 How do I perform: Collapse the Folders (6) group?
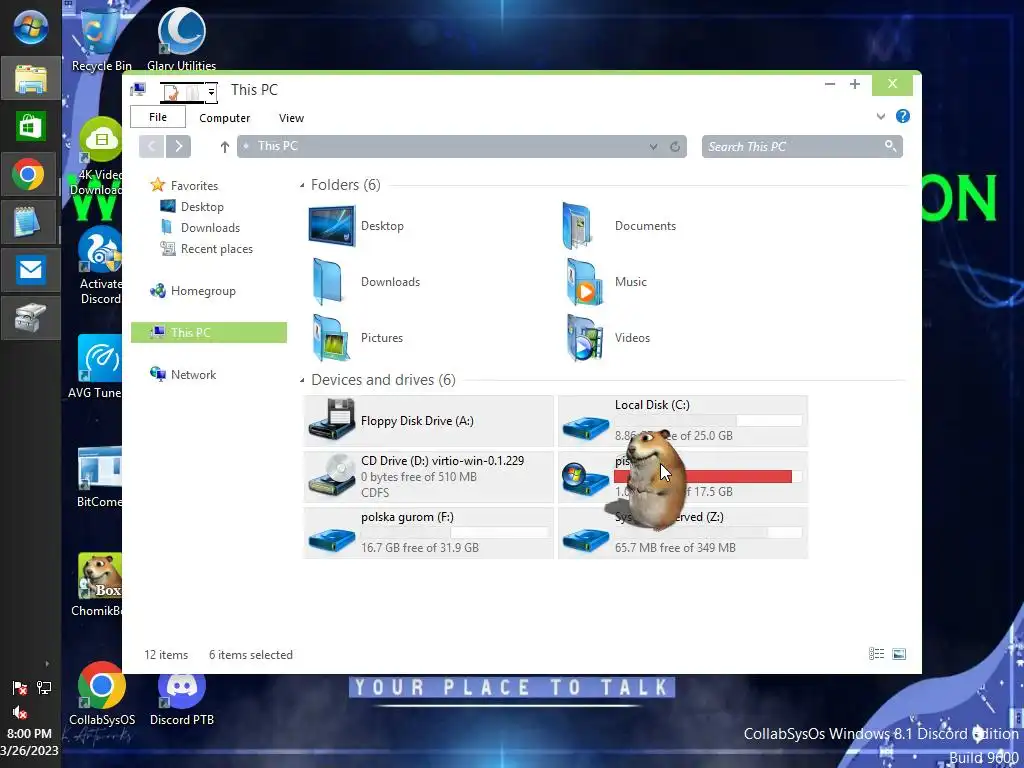tap(302, 185)
